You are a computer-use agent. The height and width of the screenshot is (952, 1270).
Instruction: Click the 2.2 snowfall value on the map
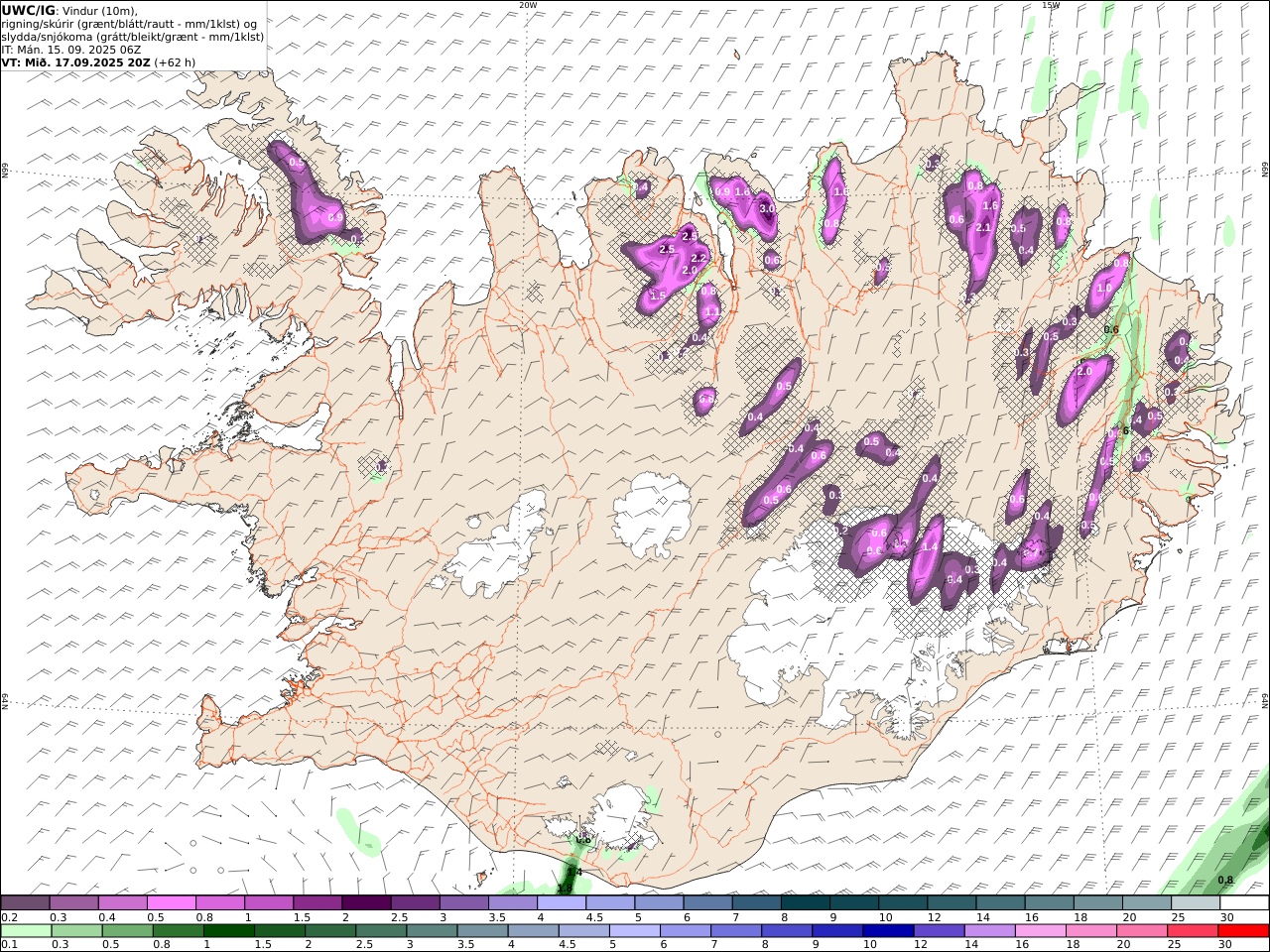click(x=698, y=258)
